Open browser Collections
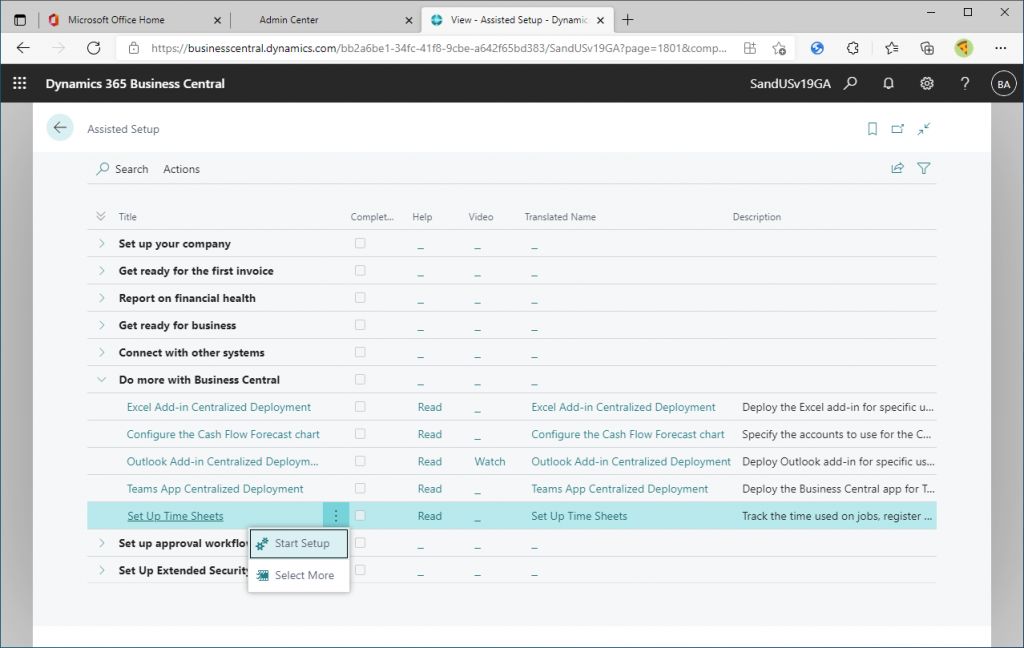This screenshot has height=648, width=1024. [927, 48]
